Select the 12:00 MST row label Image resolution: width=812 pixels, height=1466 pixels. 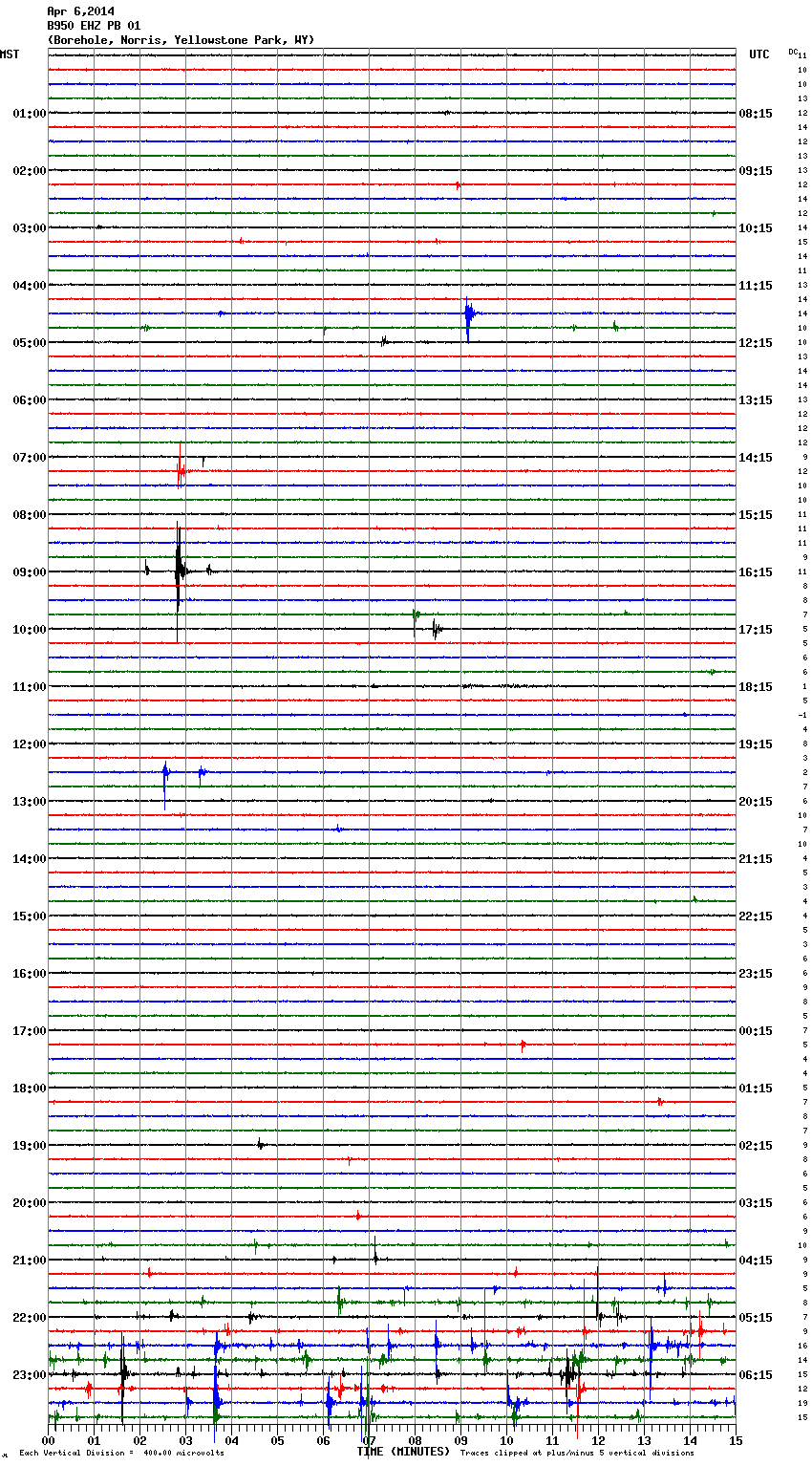pos(29,744)
